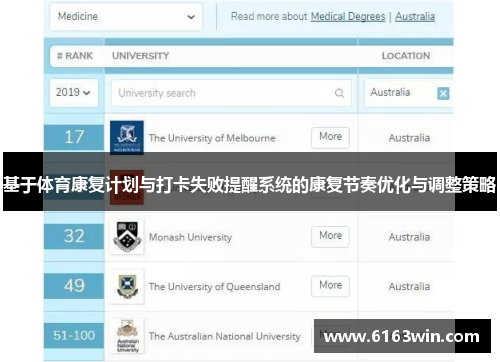Focus the University search field
The height and width of the screenshot is (362, 500).
(231, 93)
